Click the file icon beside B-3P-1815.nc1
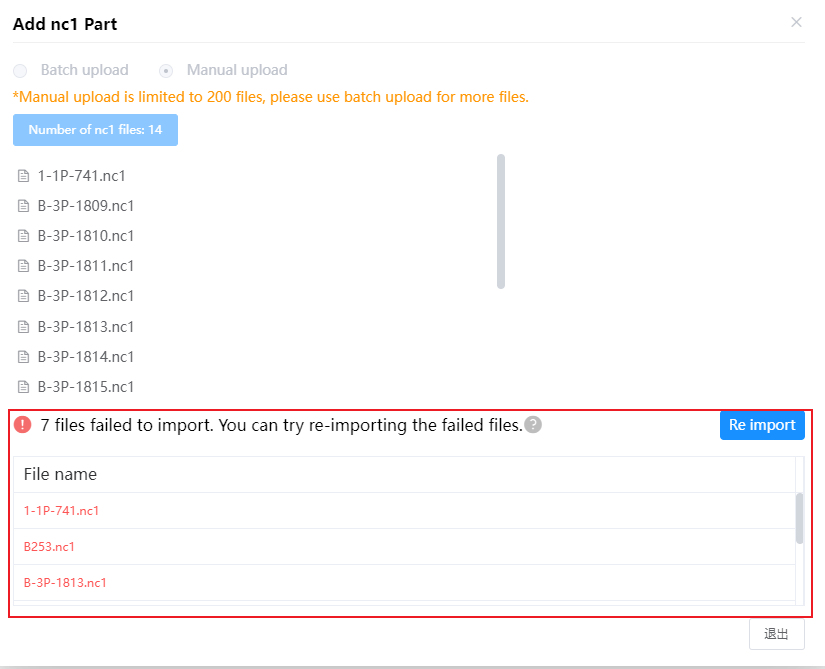Viewport: 825px width, 669px height. (23, 387)
